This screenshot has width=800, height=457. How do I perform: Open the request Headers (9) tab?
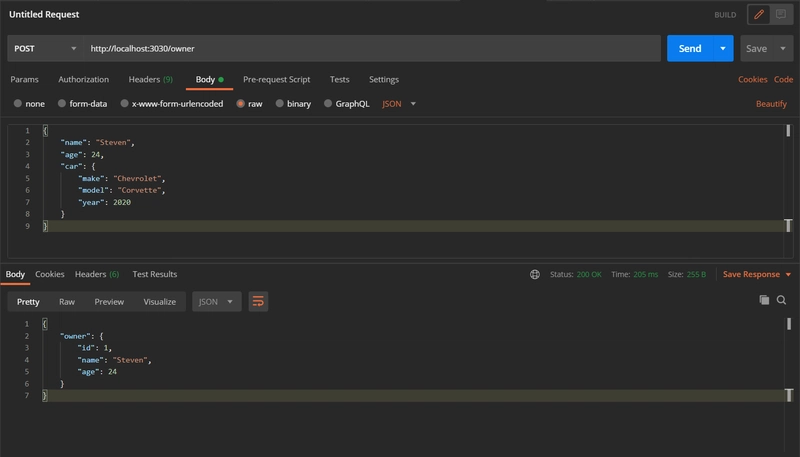pyautogui.click(x=151, y=80)
